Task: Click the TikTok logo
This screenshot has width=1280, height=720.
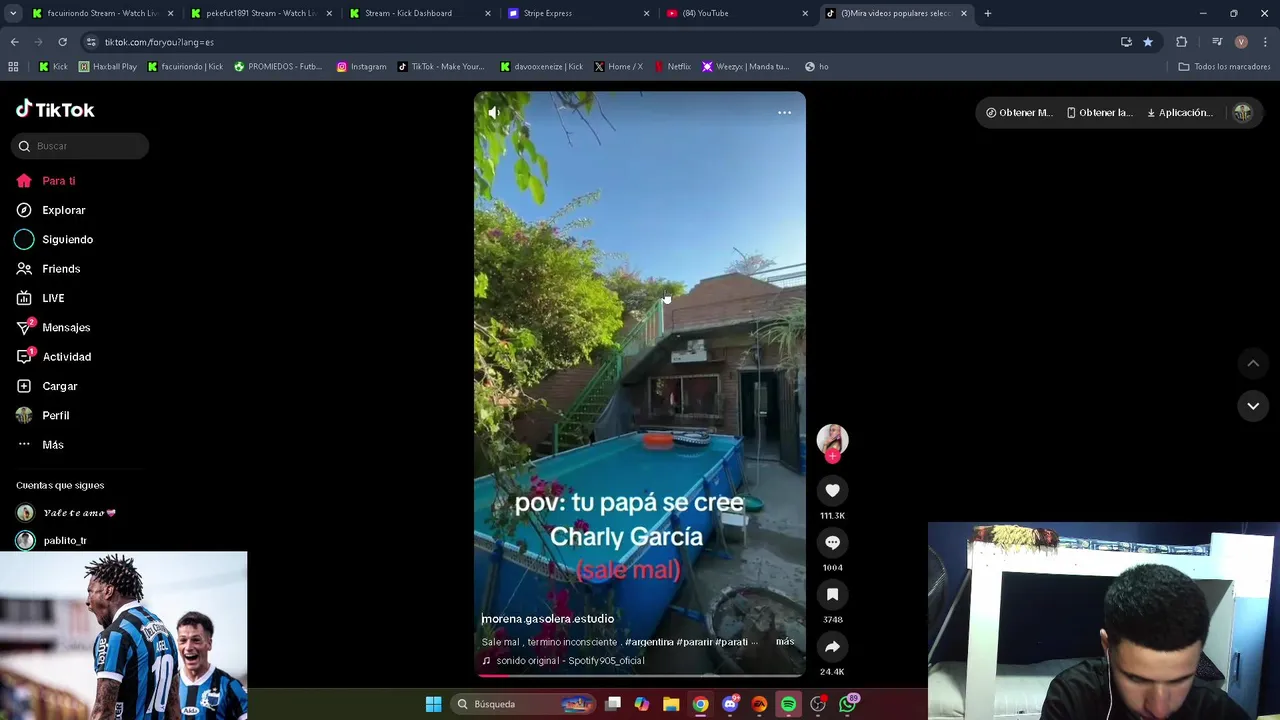Action: coord(55,109)
